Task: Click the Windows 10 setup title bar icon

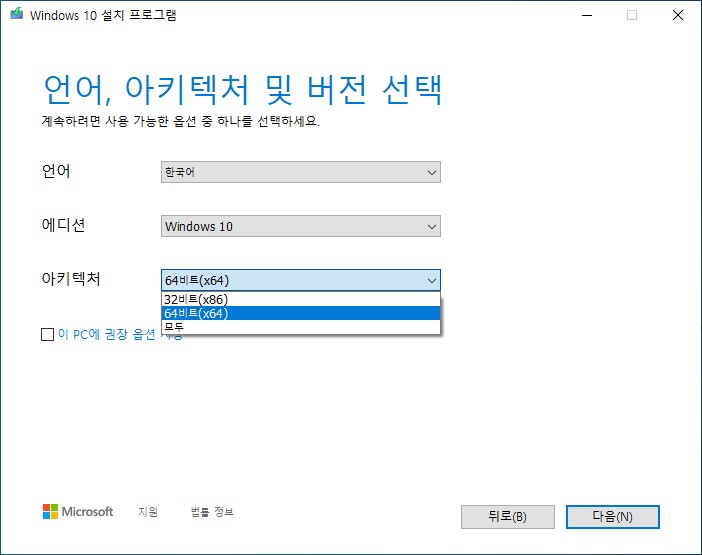Action: [x=17, y=14]
